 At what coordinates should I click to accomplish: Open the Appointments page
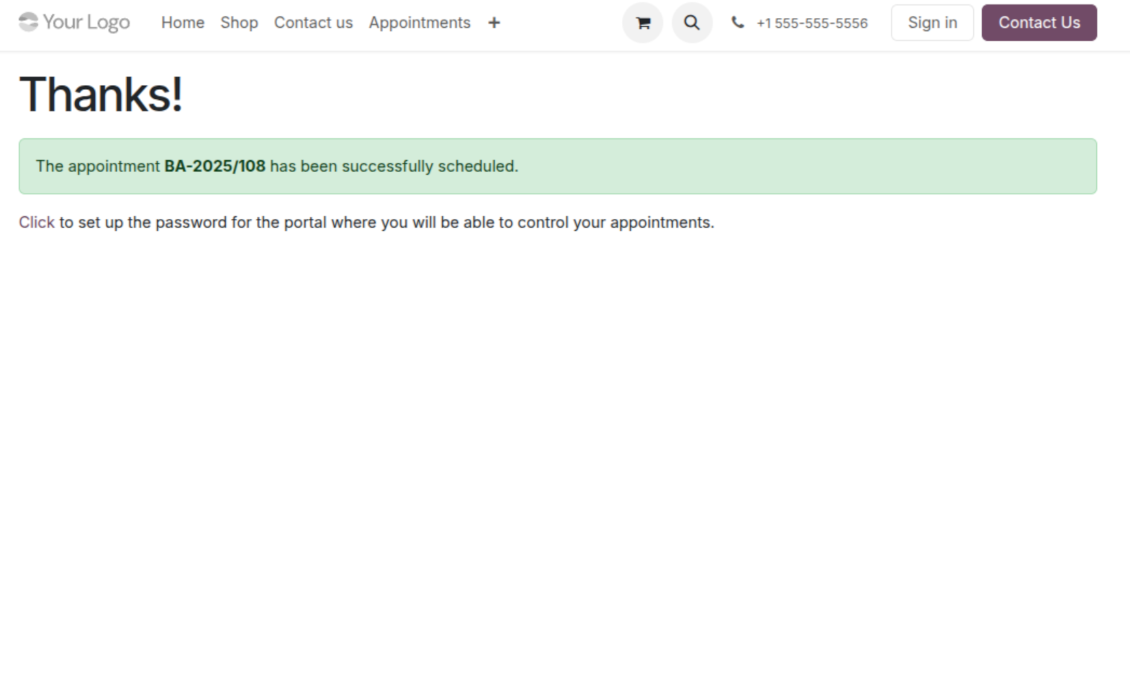pyautogui.click(x=419, y=23)
